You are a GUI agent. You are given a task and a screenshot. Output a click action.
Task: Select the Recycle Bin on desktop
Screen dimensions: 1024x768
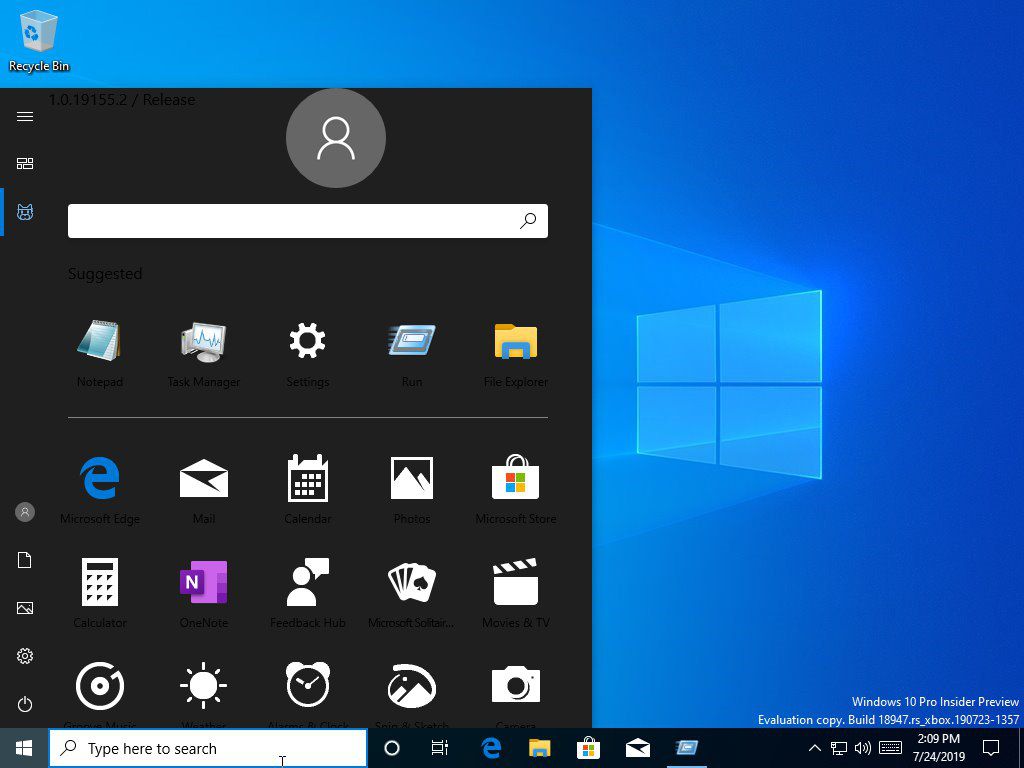39,41
